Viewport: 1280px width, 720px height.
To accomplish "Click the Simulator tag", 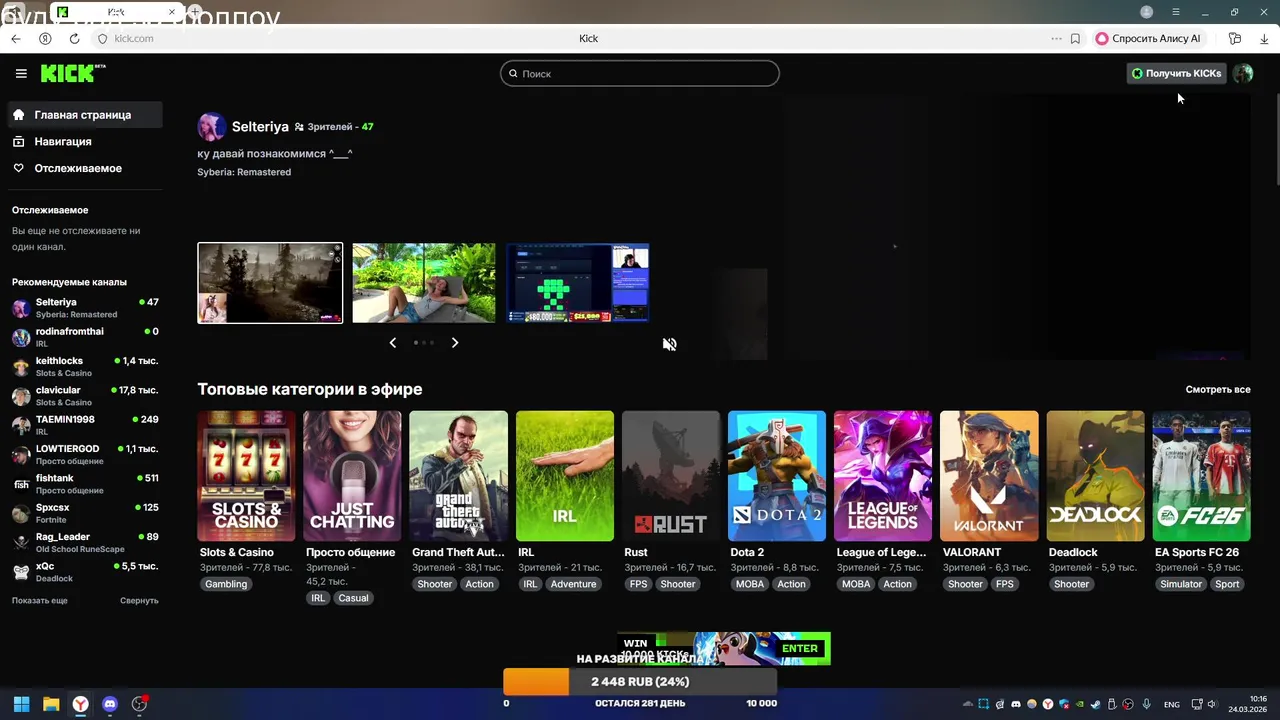I will [1181, 584].
